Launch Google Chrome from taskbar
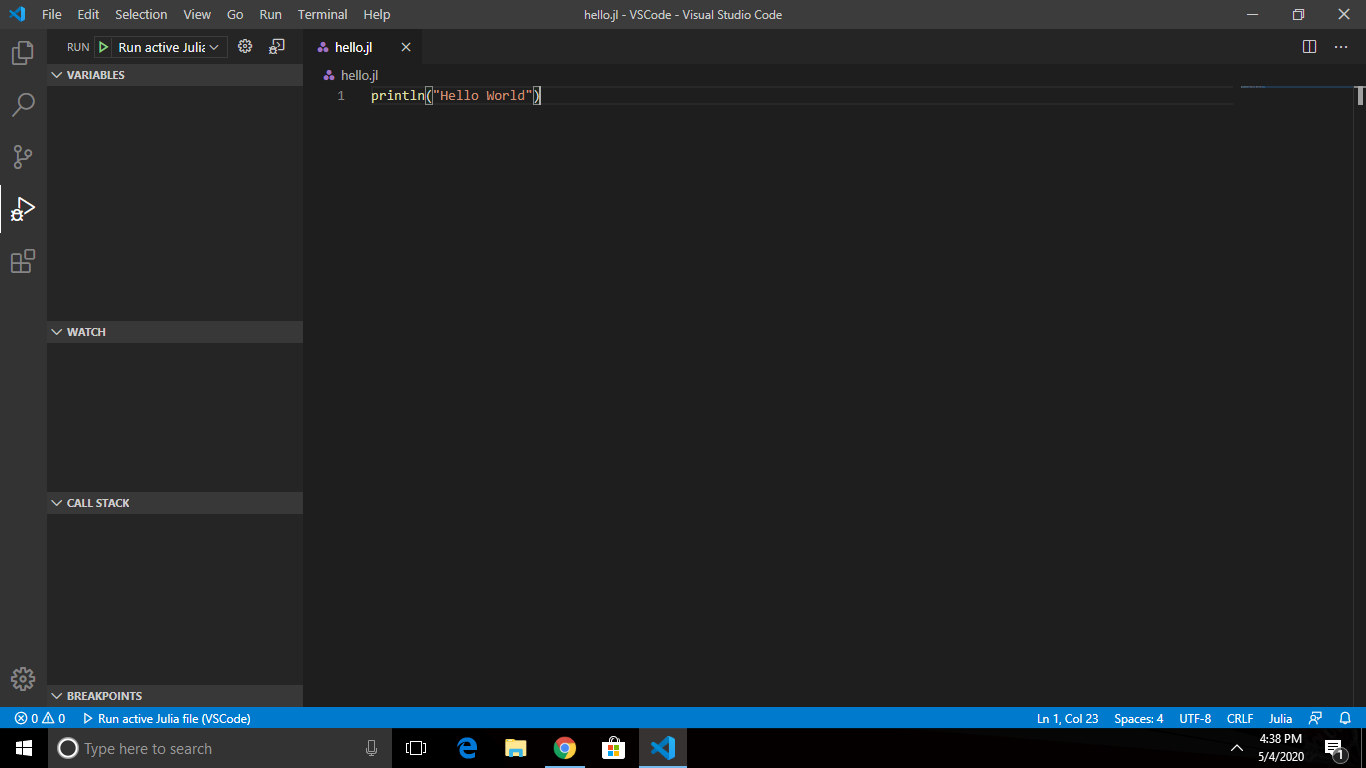The image size is (1366, 768). 565,748
